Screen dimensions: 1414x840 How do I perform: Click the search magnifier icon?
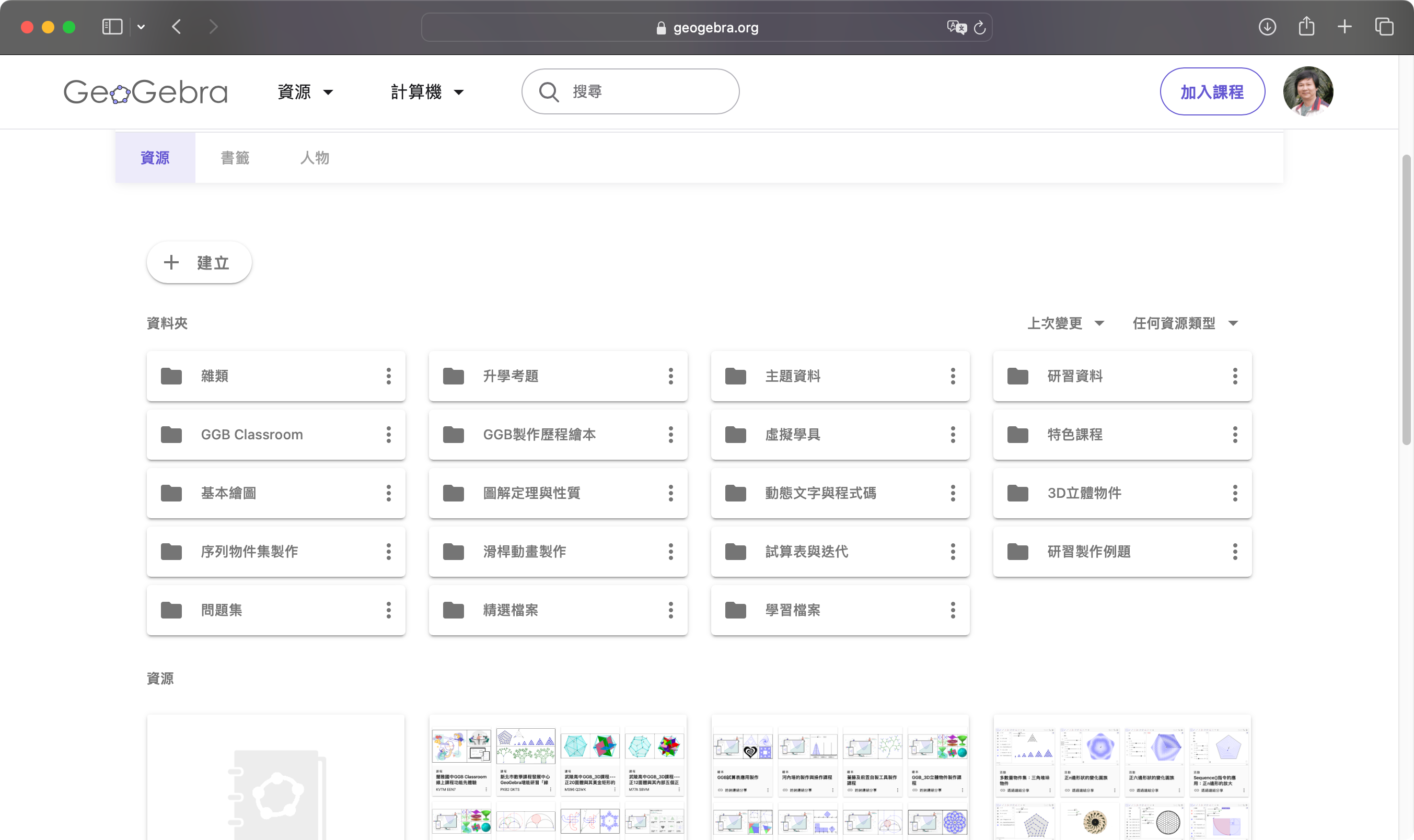pyautogui.click(x=549, y=92)
